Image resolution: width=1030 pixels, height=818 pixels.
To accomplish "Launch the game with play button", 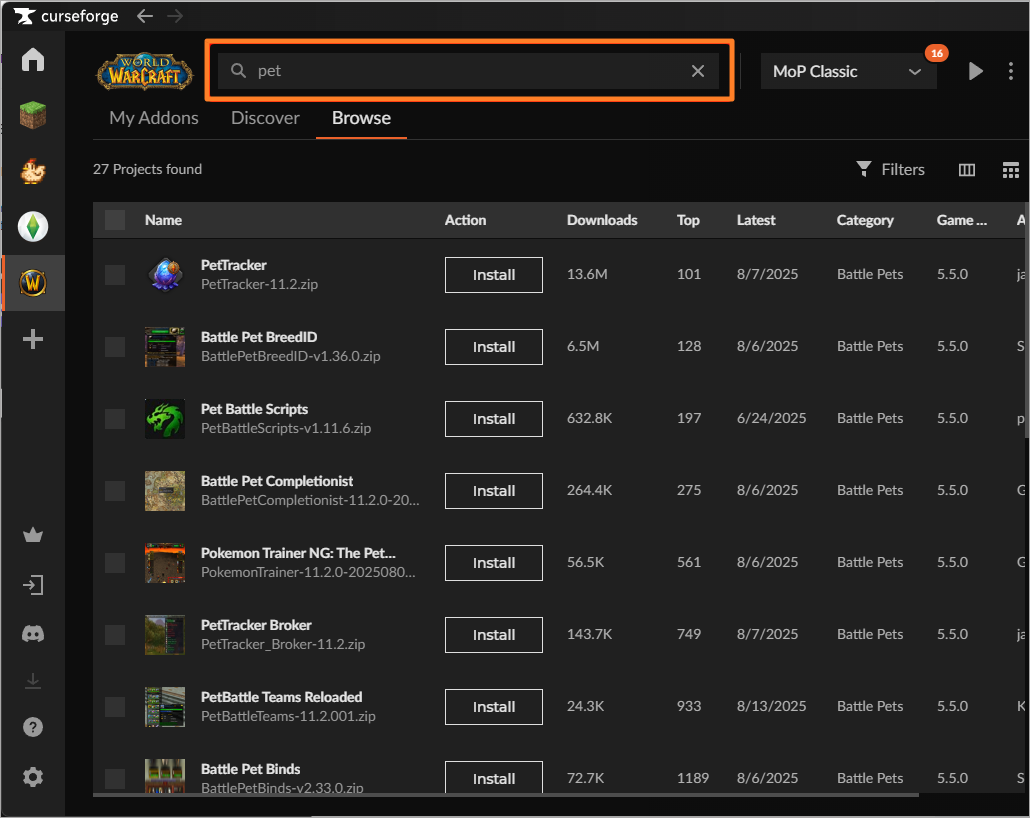I will (975, 71).
